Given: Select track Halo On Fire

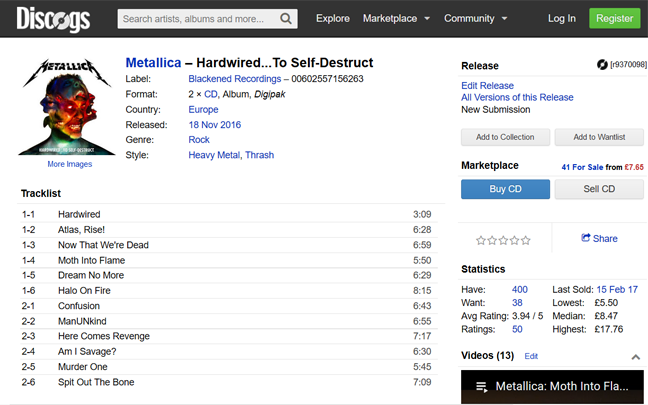Looking at the screenshot, I should coord(84,291).
